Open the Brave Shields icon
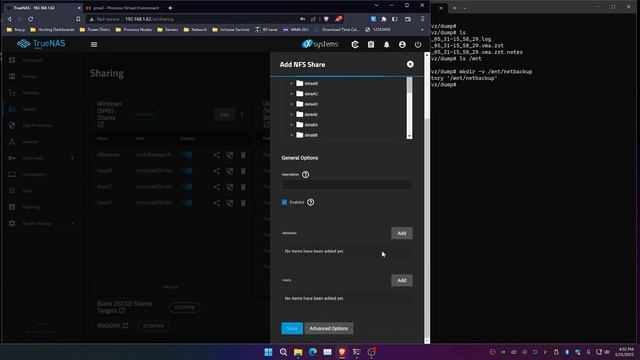The height and width of the screenshot is (360, 640). coord(326,19)
